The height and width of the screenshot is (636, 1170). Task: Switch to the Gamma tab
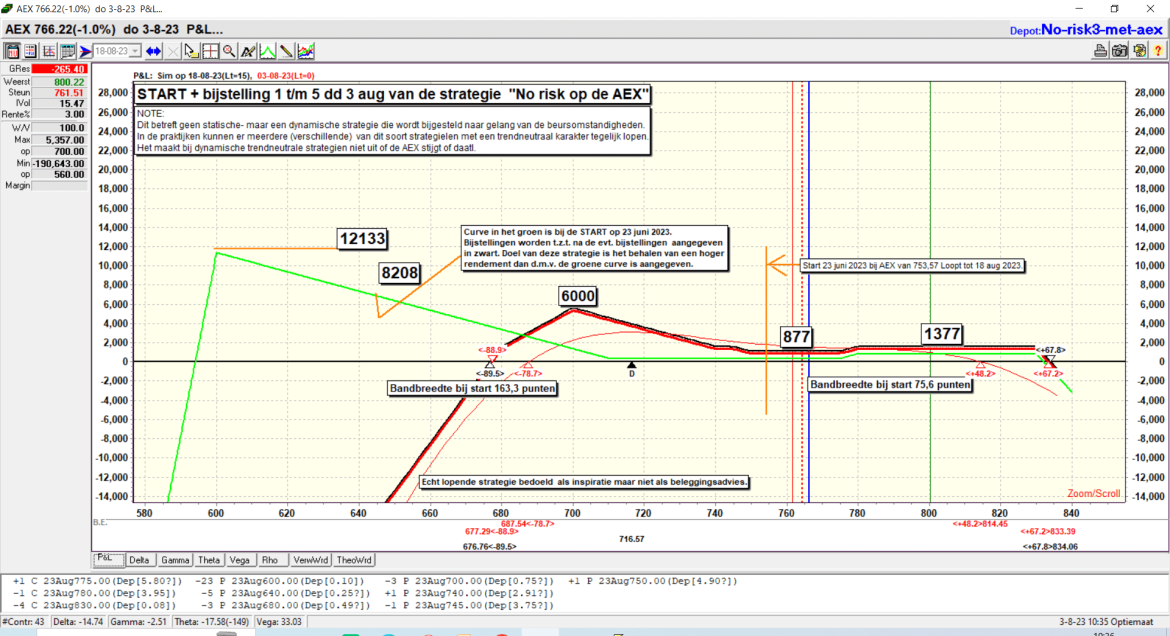tap(175, 560)
